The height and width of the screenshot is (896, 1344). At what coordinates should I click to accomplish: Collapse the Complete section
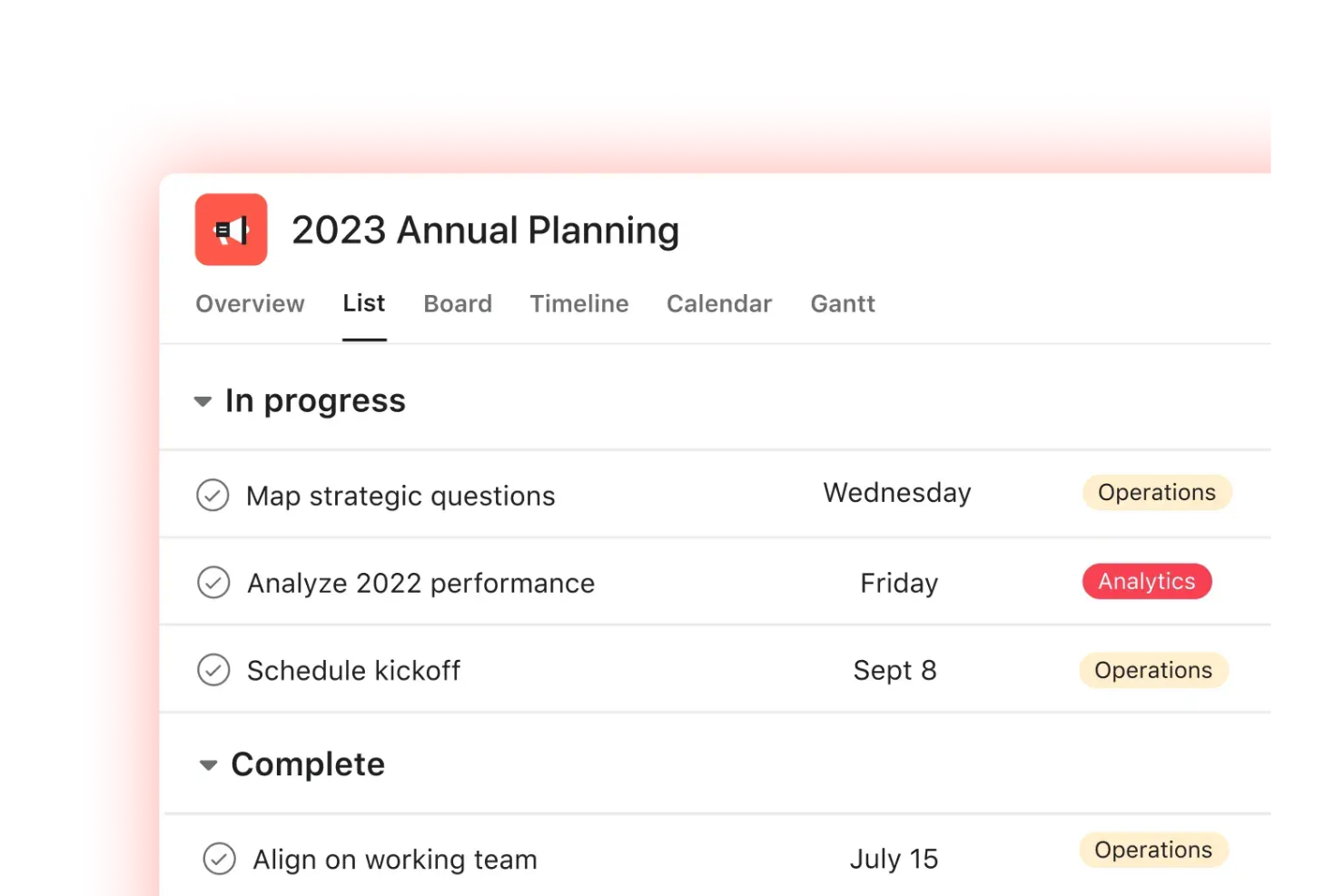(x=208, y=765)
